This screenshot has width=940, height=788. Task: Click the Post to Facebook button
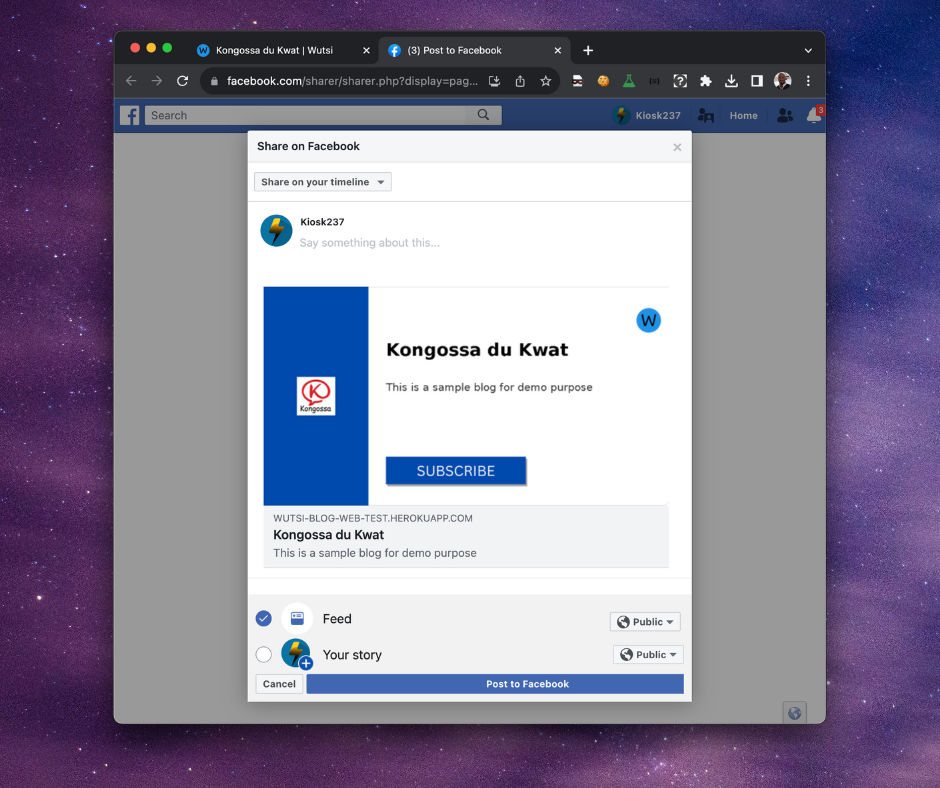pos(495,684)
